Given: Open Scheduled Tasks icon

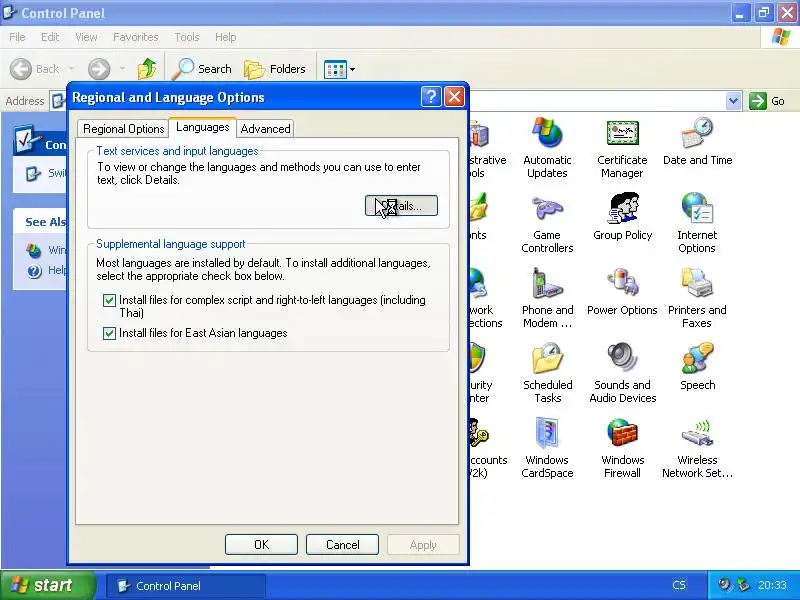Looking at the screenshot, I should pyautogui.click(x=547, y=373).
